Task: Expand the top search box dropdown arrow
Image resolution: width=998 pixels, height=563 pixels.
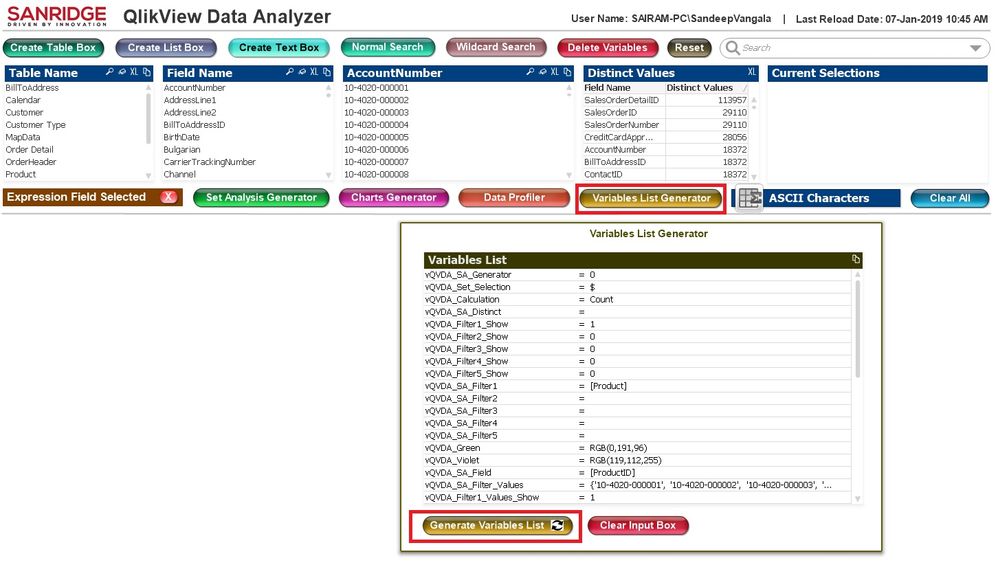Action: [x=975, y=48]
